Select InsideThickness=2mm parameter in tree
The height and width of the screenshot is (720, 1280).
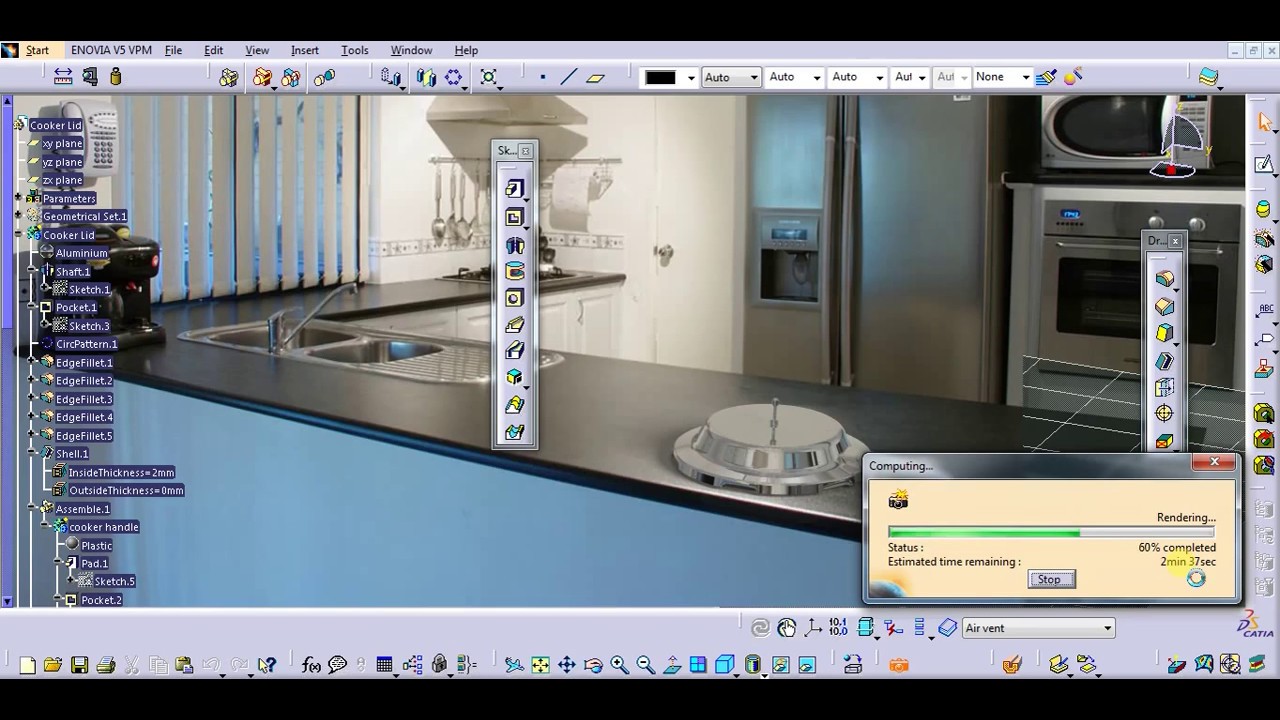121,472
